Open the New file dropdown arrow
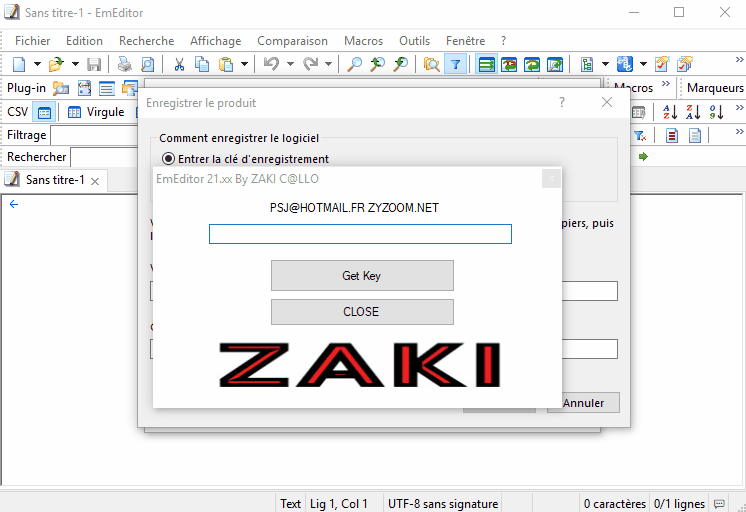Viewport: 746px width, 512px height. coord(37,64)
